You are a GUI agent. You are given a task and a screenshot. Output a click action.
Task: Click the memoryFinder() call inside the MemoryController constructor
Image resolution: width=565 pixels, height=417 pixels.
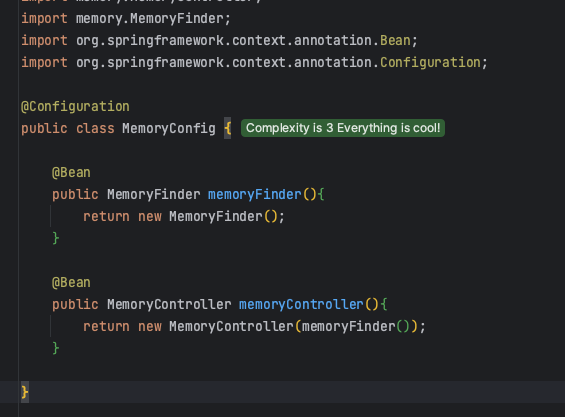pos(356,327)
